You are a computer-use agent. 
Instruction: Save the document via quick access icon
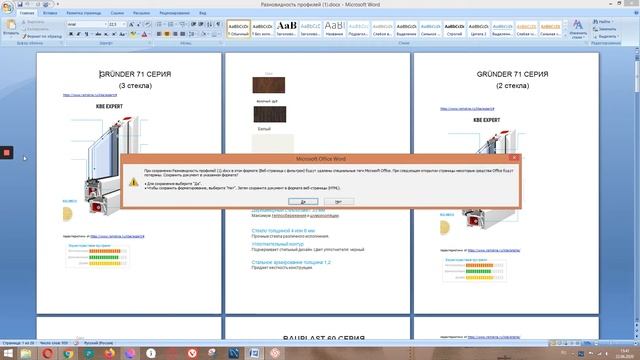click(20, 4)
